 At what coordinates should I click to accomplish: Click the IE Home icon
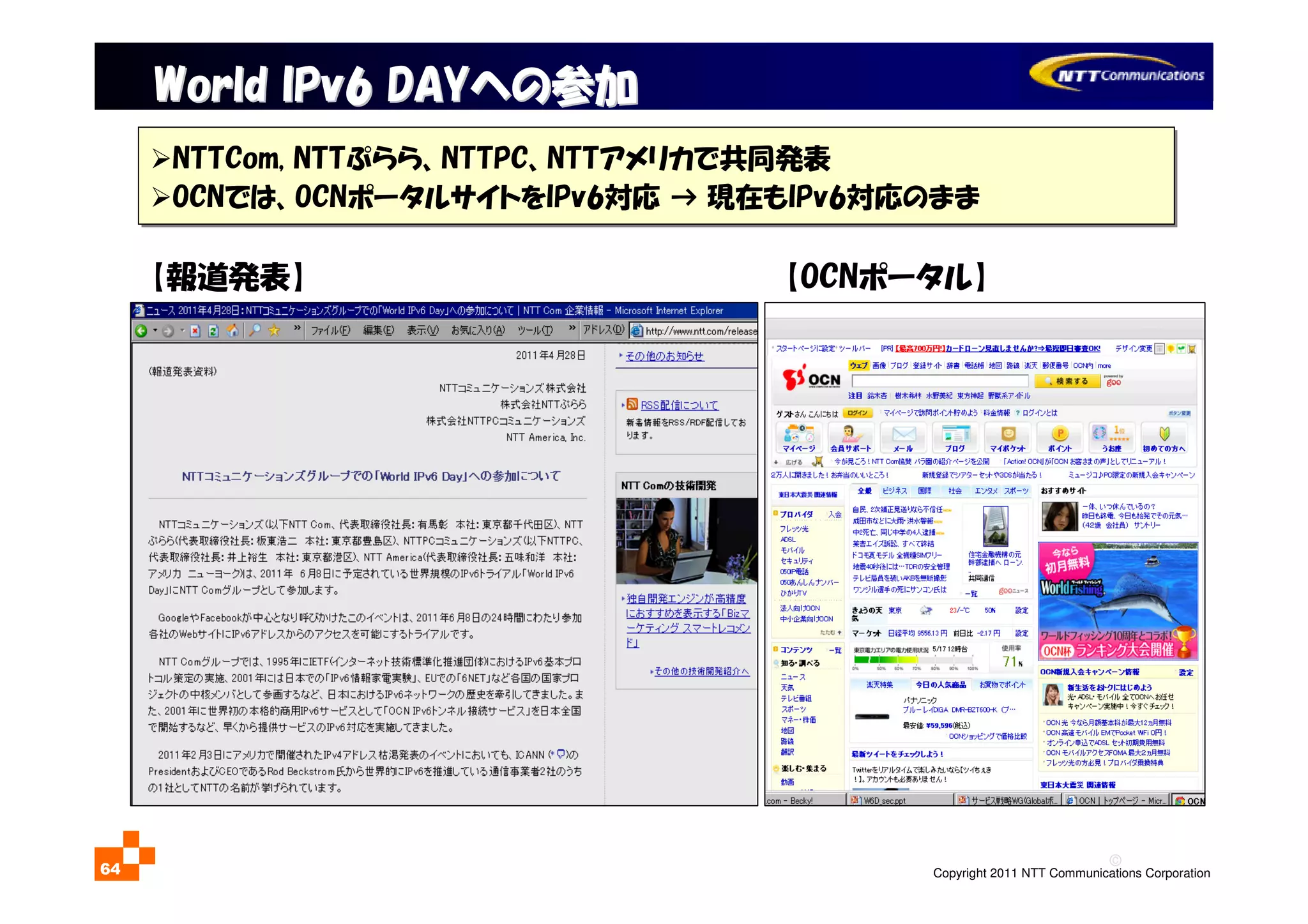point(232,331)
